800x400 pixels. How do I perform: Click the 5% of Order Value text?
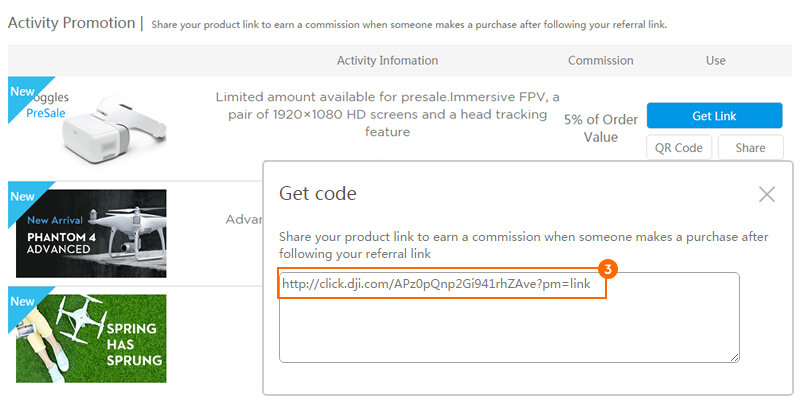pos(601,128)
